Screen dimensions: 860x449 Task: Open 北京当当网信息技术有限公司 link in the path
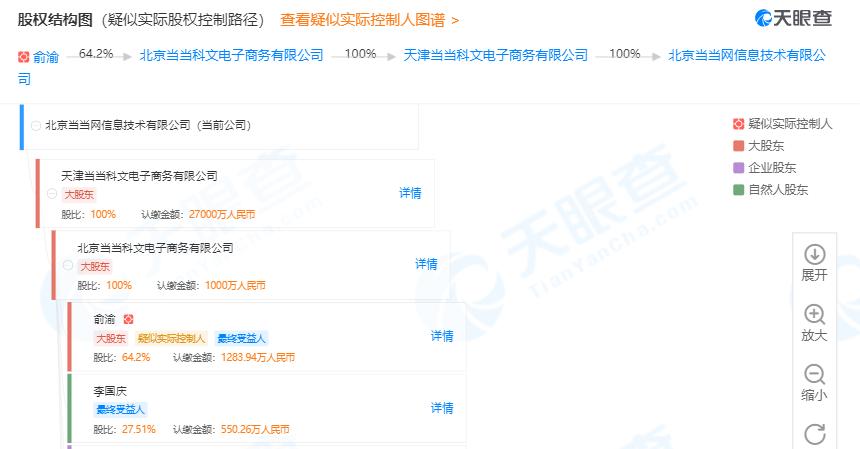(x=747, y=55)
